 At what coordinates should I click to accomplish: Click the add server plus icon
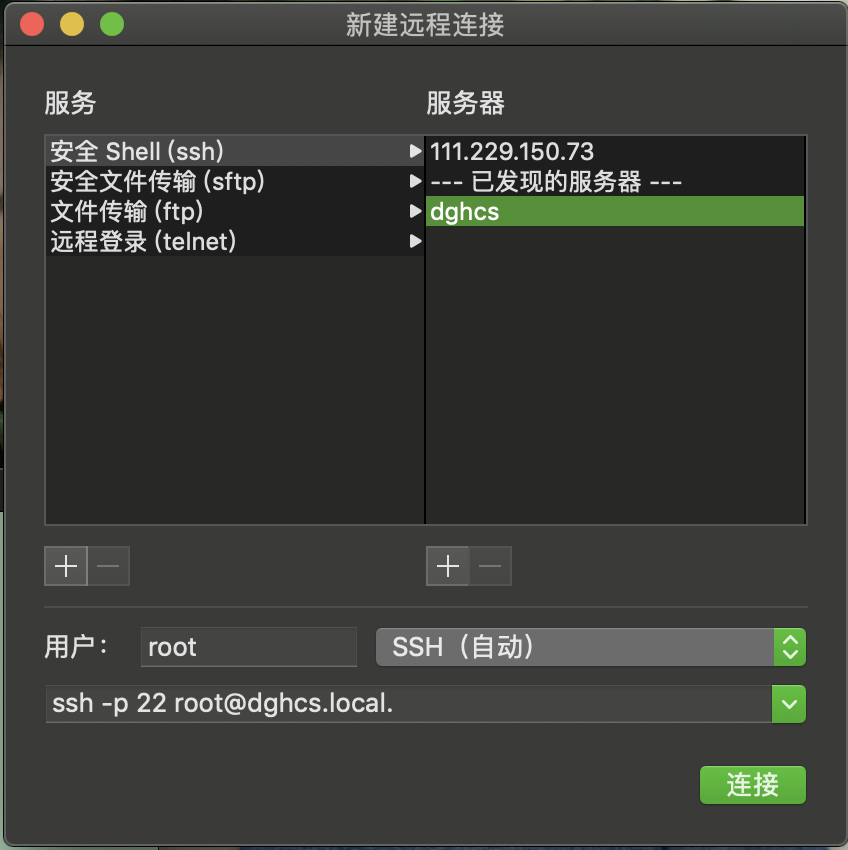click(x=447, y=566)
